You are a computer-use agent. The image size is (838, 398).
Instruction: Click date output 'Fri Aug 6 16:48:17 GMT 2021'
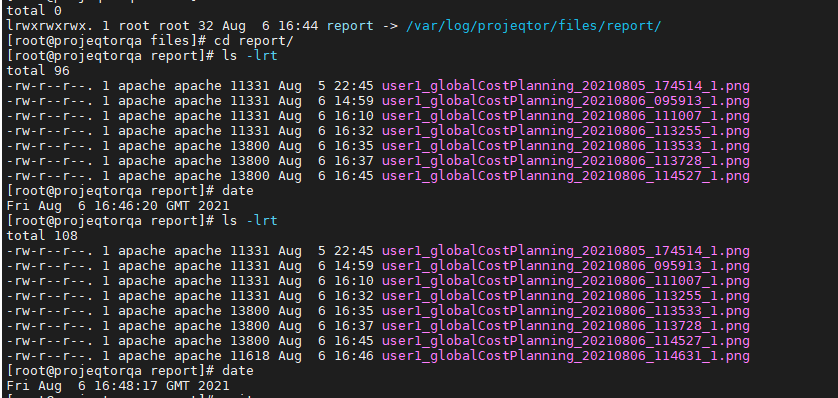coord(118,385)
